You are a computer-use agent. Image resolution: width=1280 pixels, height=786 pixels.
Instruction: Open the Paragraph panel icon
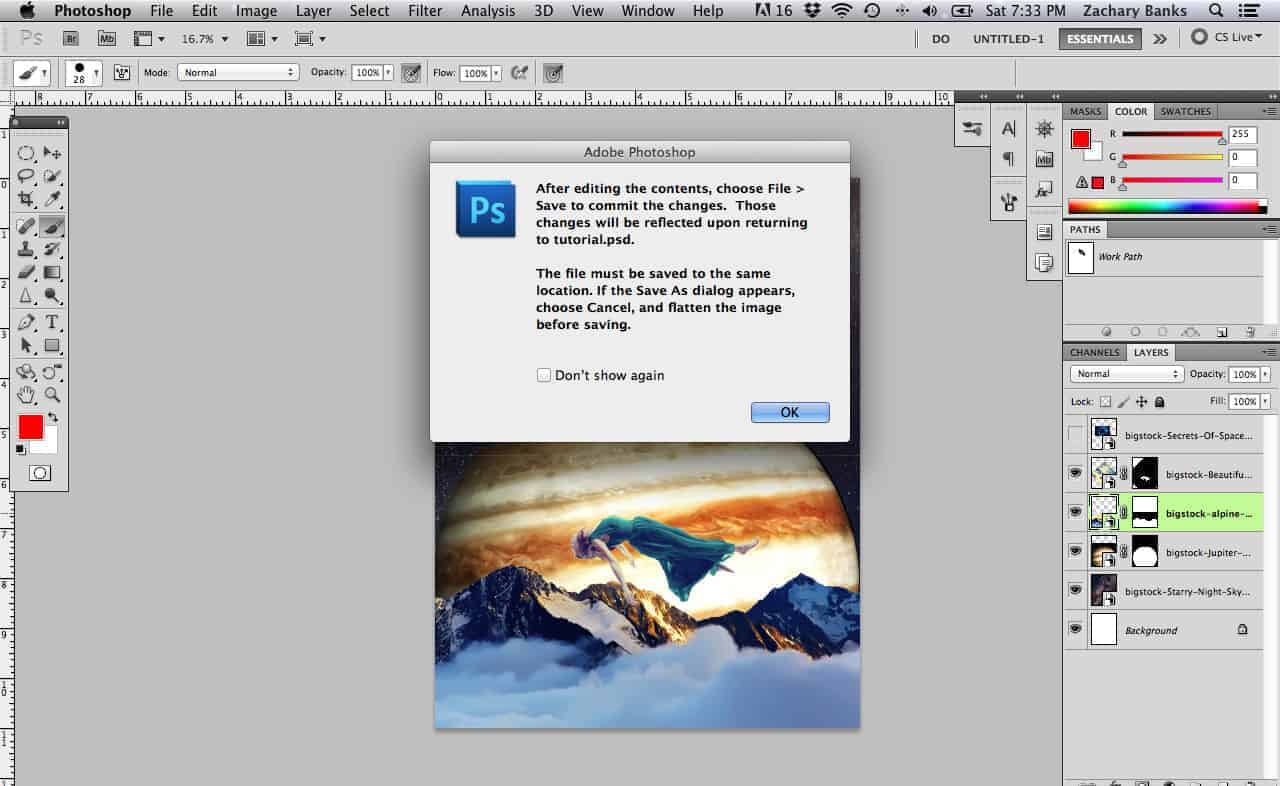1008,158
